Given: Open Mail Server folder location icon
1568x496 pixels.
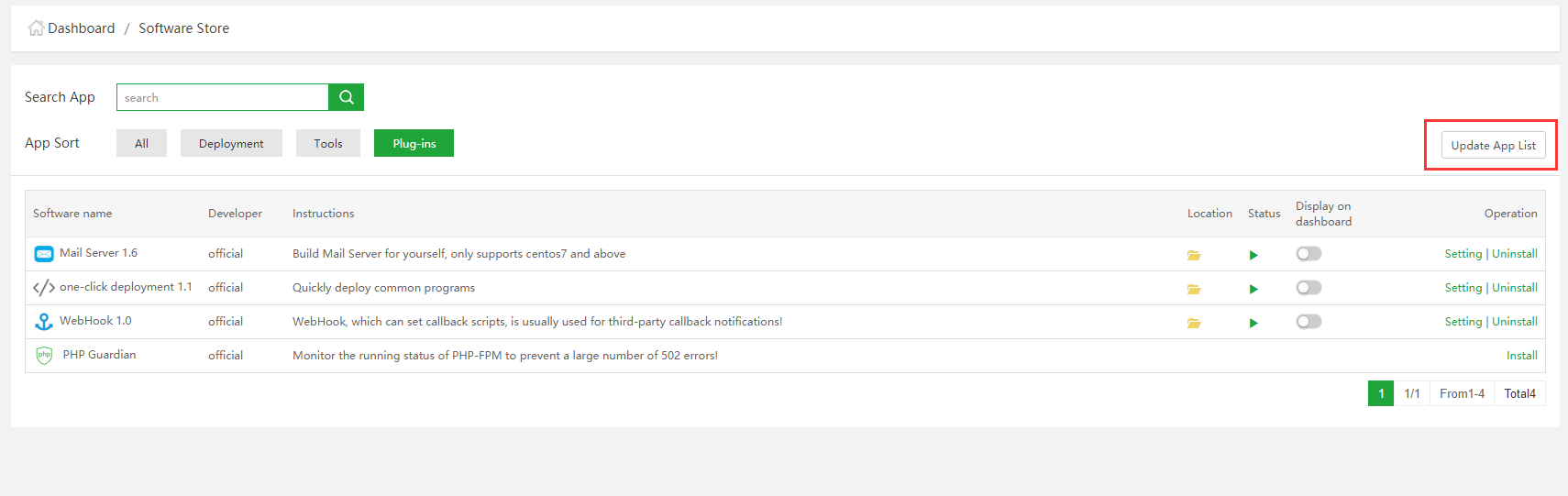Looking at the screenshot, I should 1194,255.
